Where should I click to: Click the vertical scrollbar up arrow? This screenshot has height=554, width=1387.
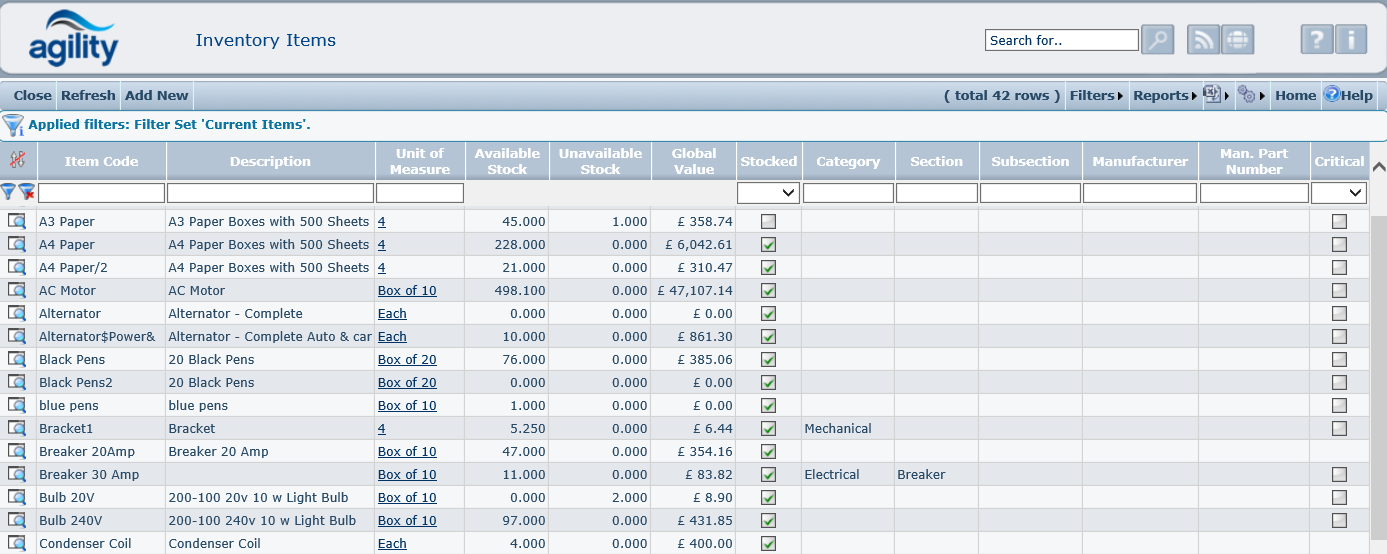click(x=1378, y=167)
